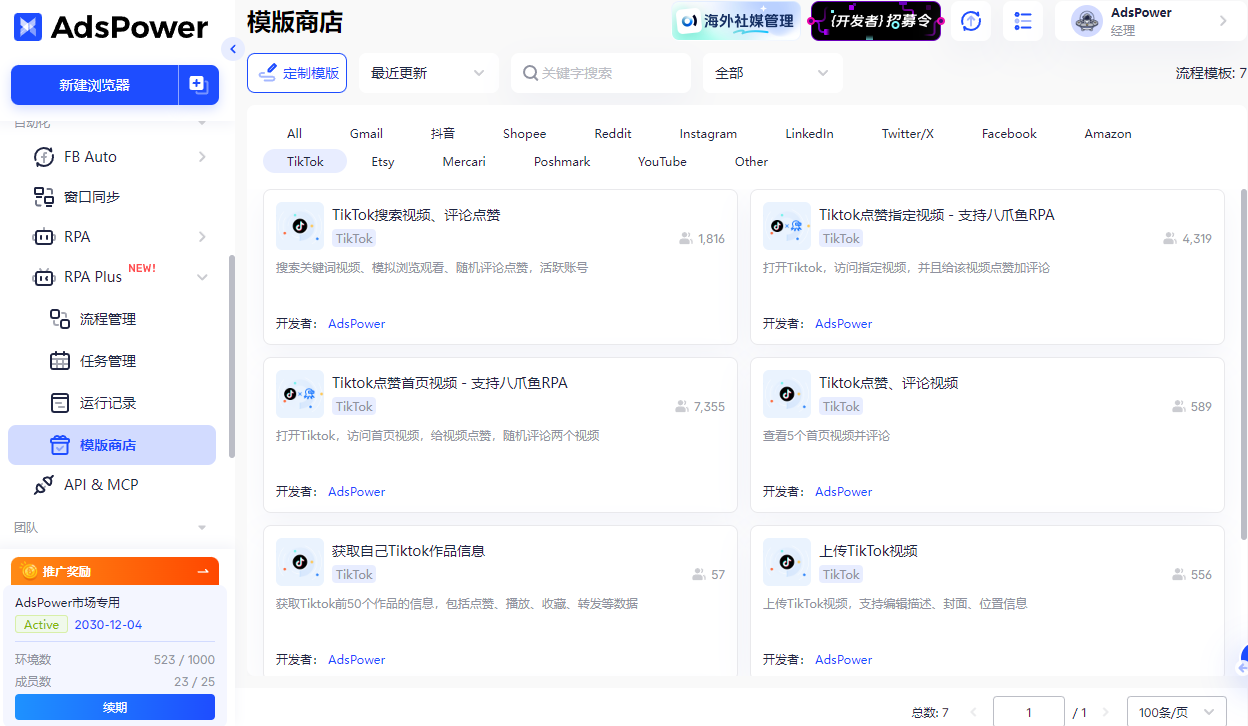Click the sync/refresh icon in top bar
This screenshot has height=726, width=1248.
[970, 21]
